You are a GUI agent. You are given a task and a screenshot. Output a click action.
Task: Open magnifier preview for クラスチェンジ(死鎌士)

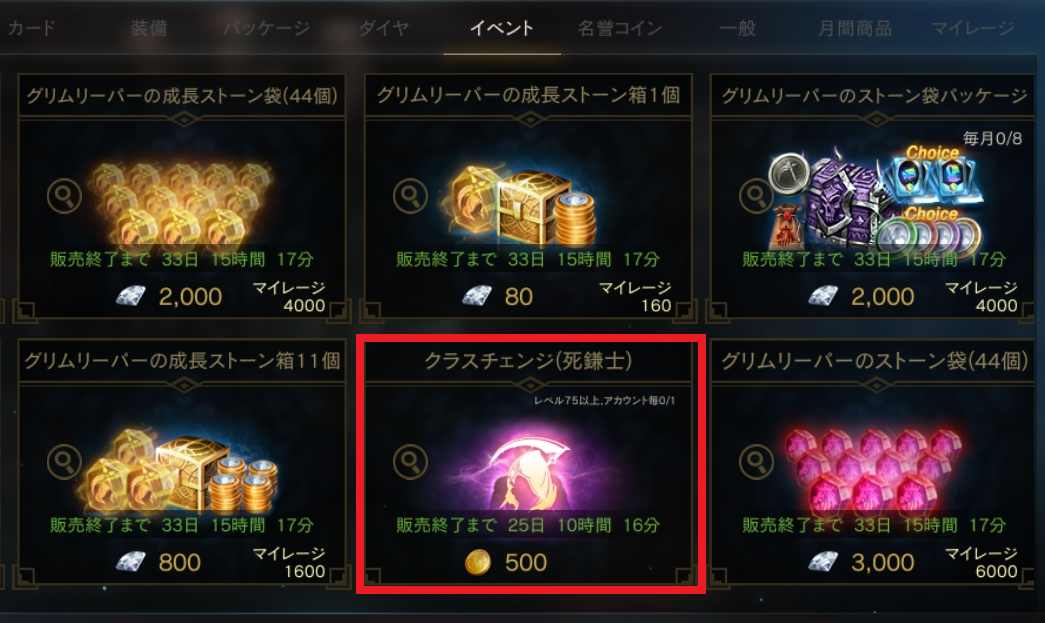click(411, 462)
